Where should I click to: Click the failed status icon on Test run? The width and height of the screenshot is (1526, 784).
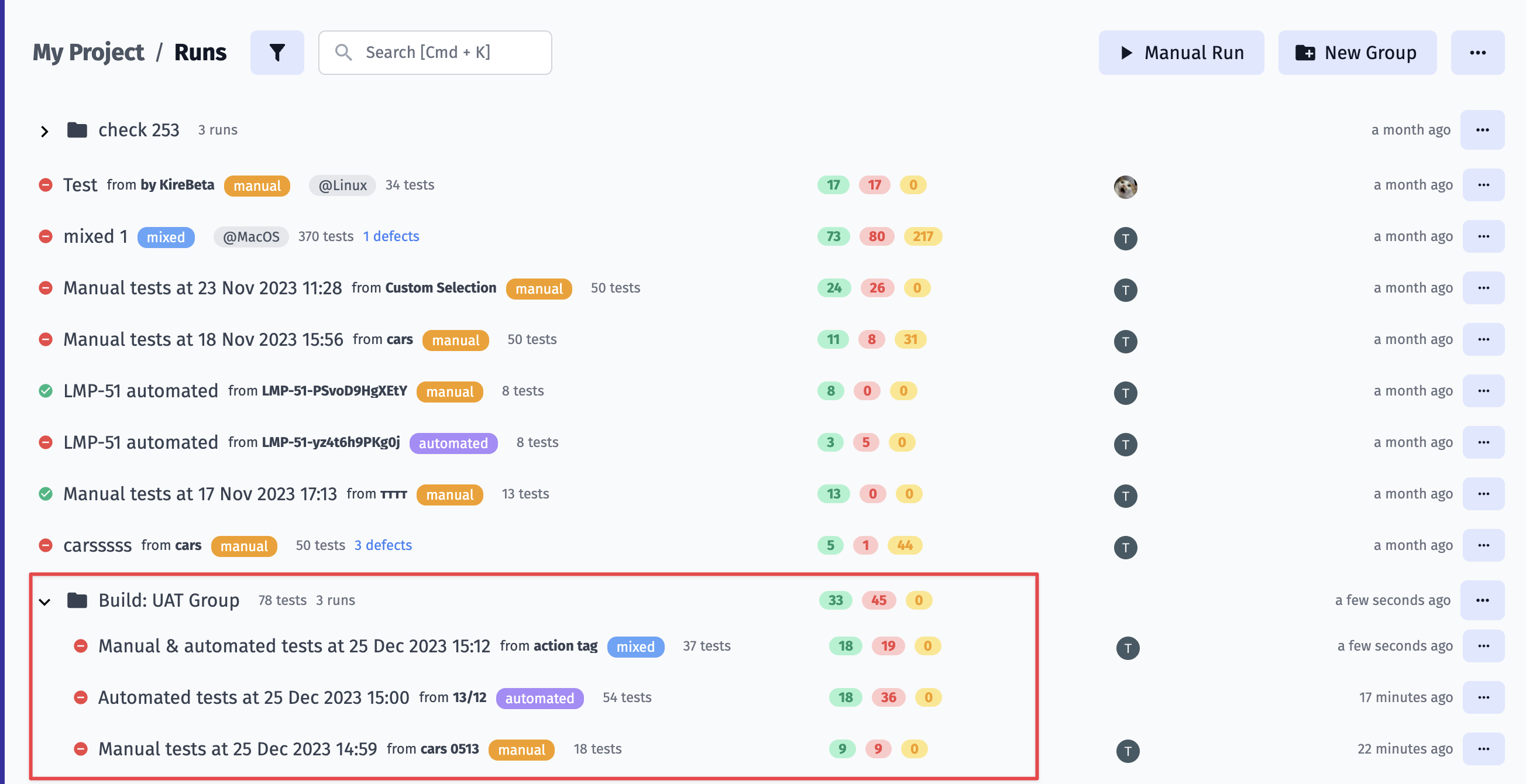click(46, 185)
